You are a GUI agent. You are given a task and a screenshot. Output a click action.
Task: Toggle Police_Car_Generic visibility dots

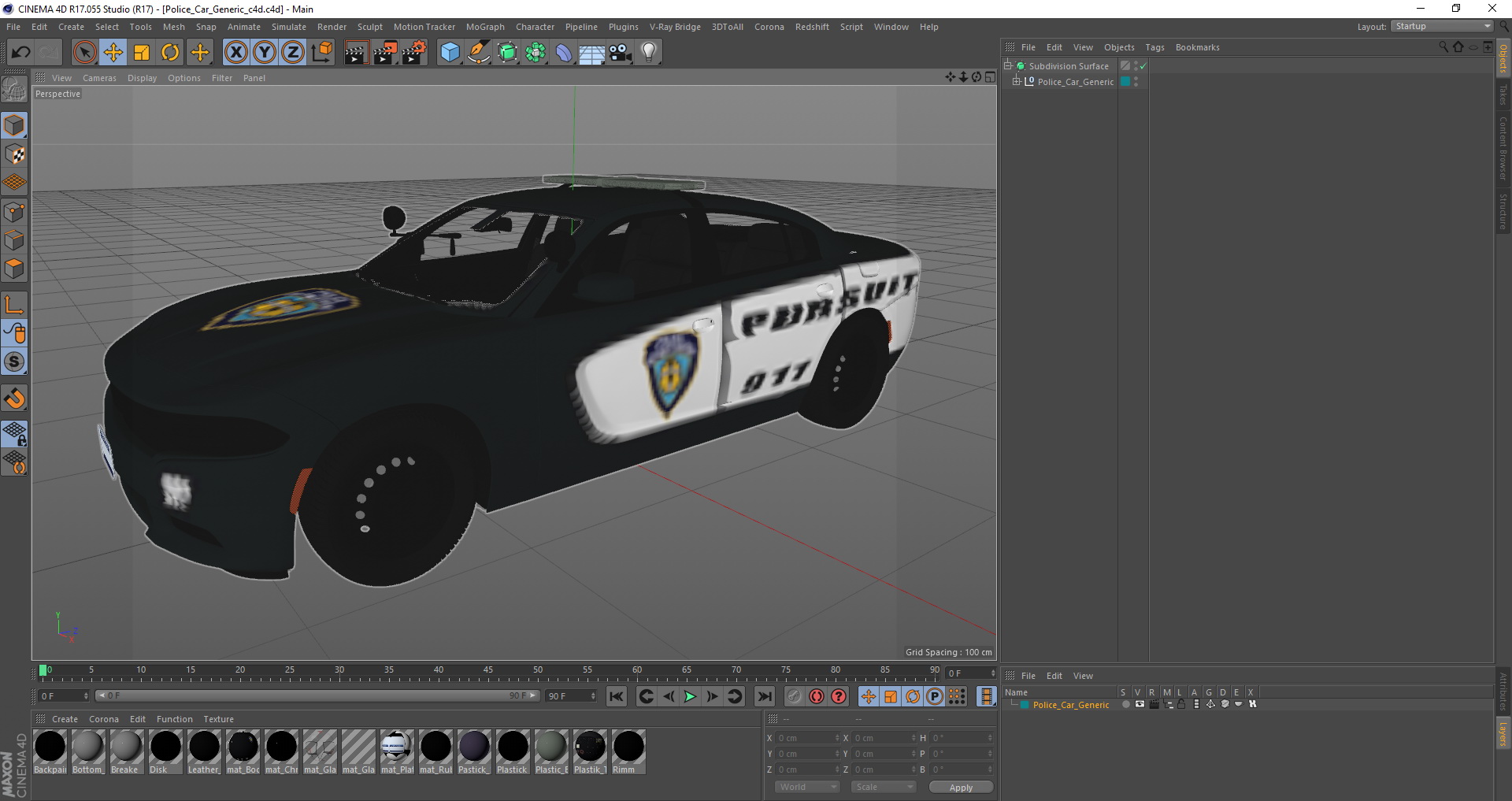pyautogui.click(x=1136, y=81)
